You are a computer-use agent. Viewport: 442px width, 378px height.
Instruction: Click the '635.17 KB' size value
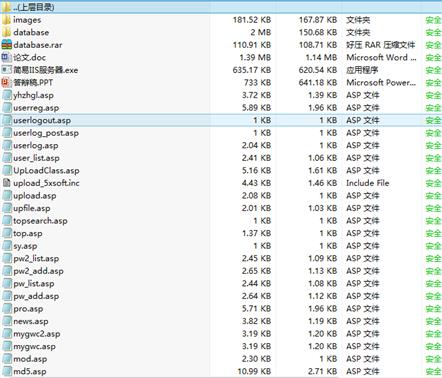252,70
